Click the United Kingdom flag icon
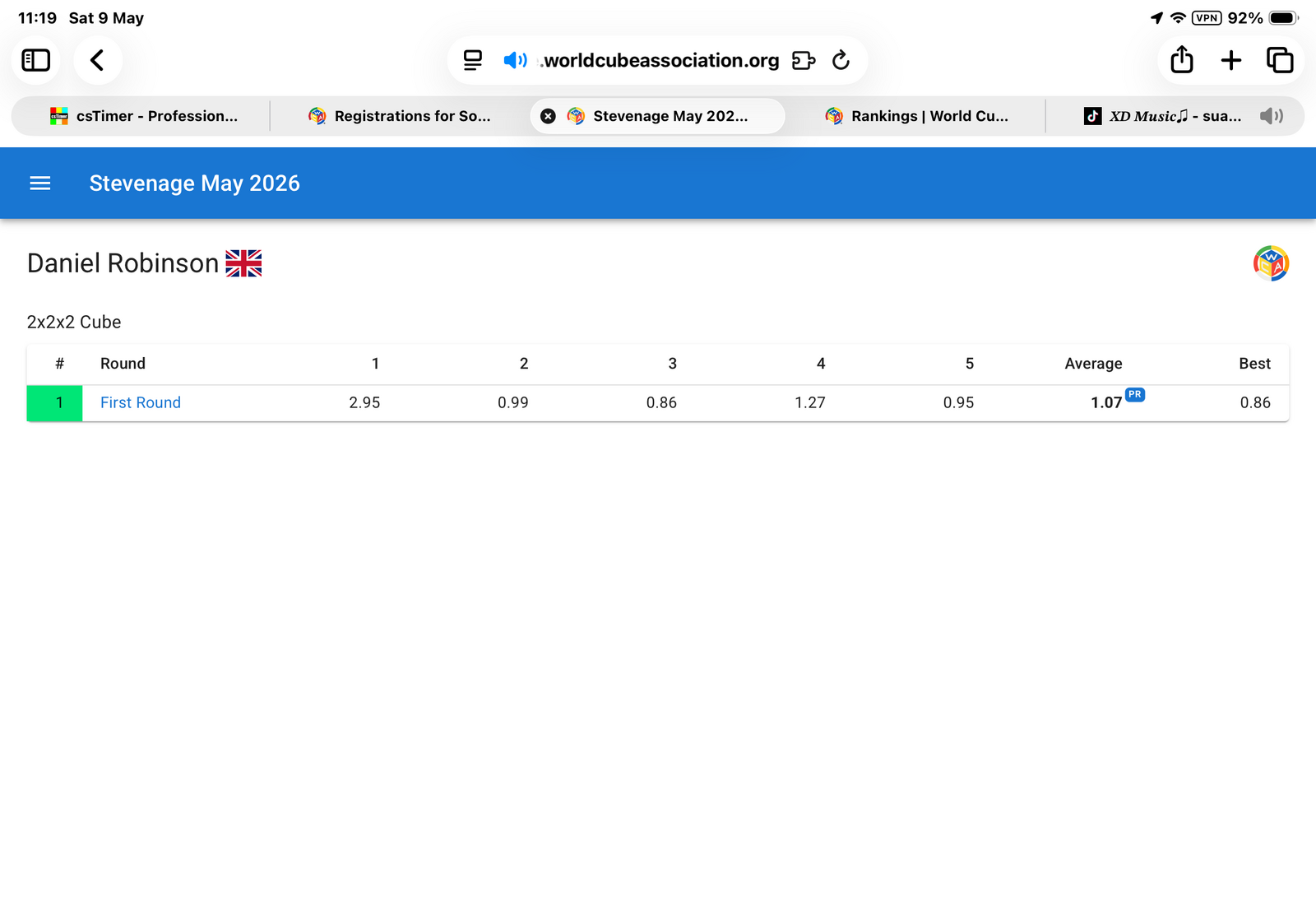Screen dimensions: 1316x915 pyautogui.click(x=243, y=263)
